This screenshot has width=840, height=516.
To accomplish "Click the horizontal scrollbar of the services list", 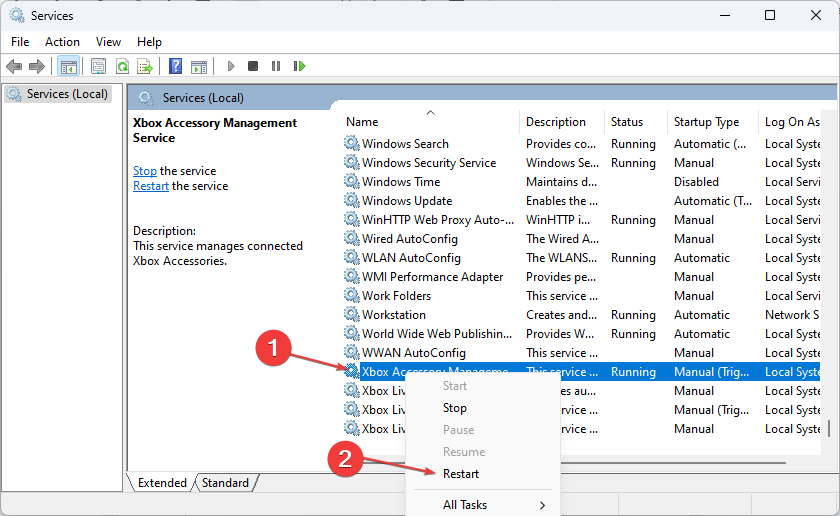I will (x=672, y=462).
